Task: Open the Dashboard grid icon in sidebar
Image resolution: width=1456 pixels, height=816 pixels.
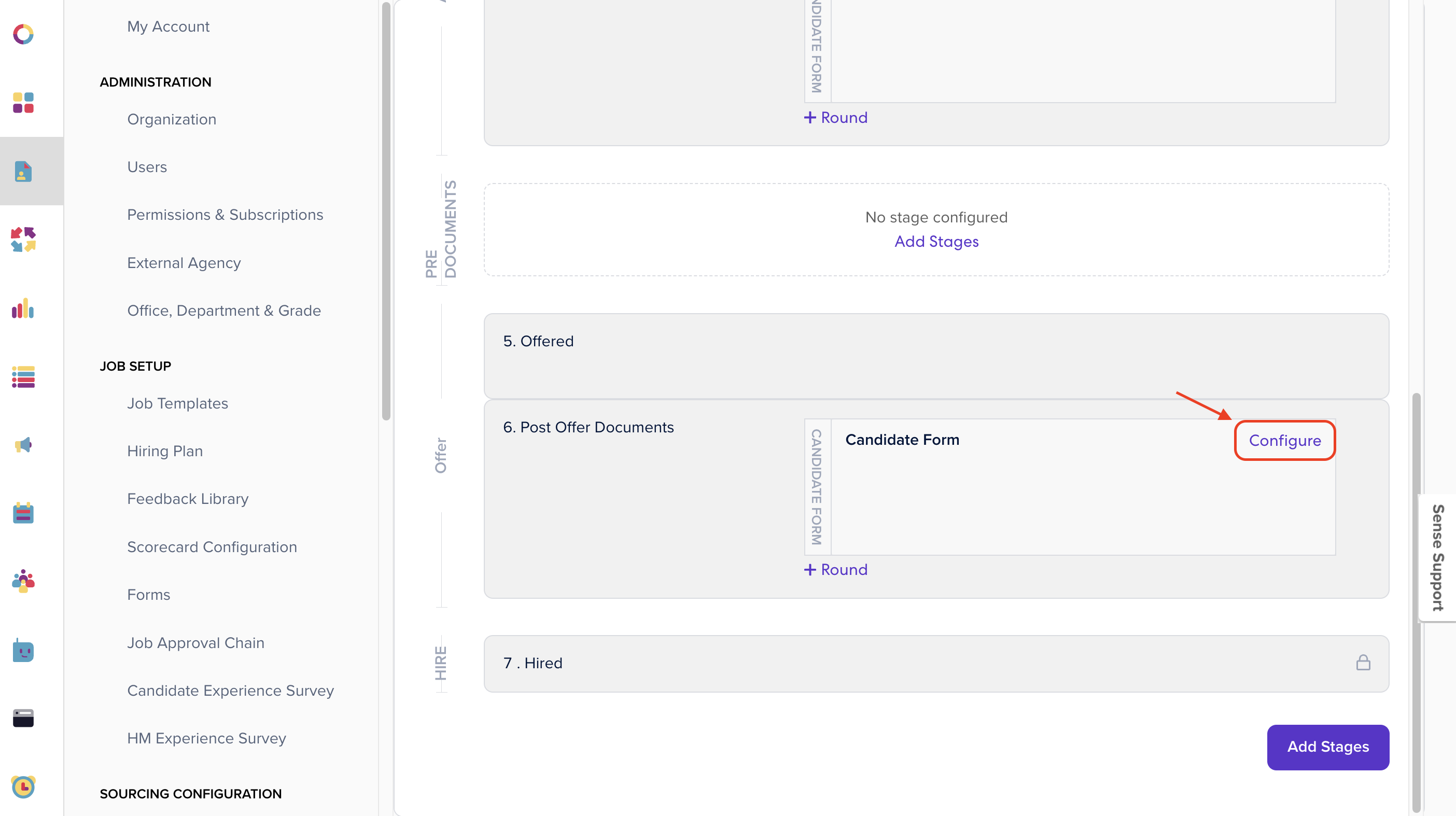Action: click(23, 103)
